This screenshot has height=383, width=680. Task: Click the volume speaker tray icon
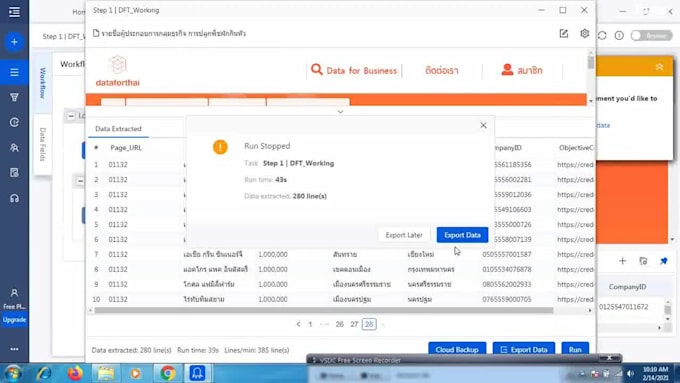tap(631, 373)
